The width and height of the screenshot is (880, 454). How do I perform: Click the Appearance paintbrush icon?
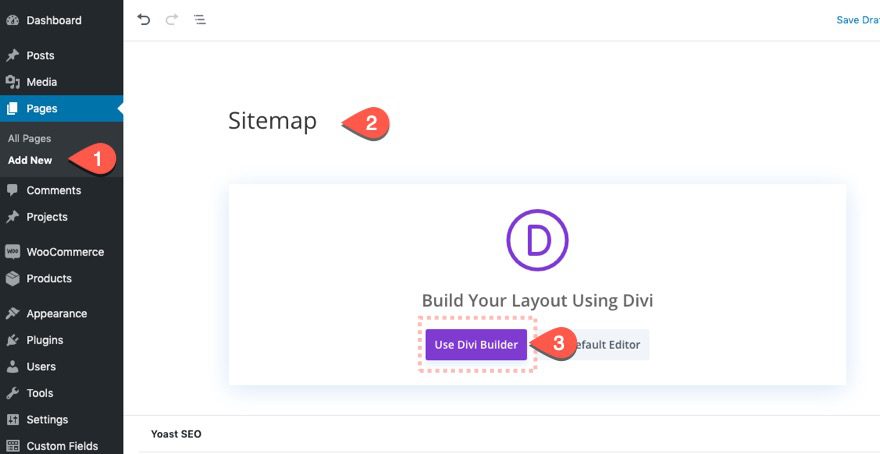[x=12, y=314]
